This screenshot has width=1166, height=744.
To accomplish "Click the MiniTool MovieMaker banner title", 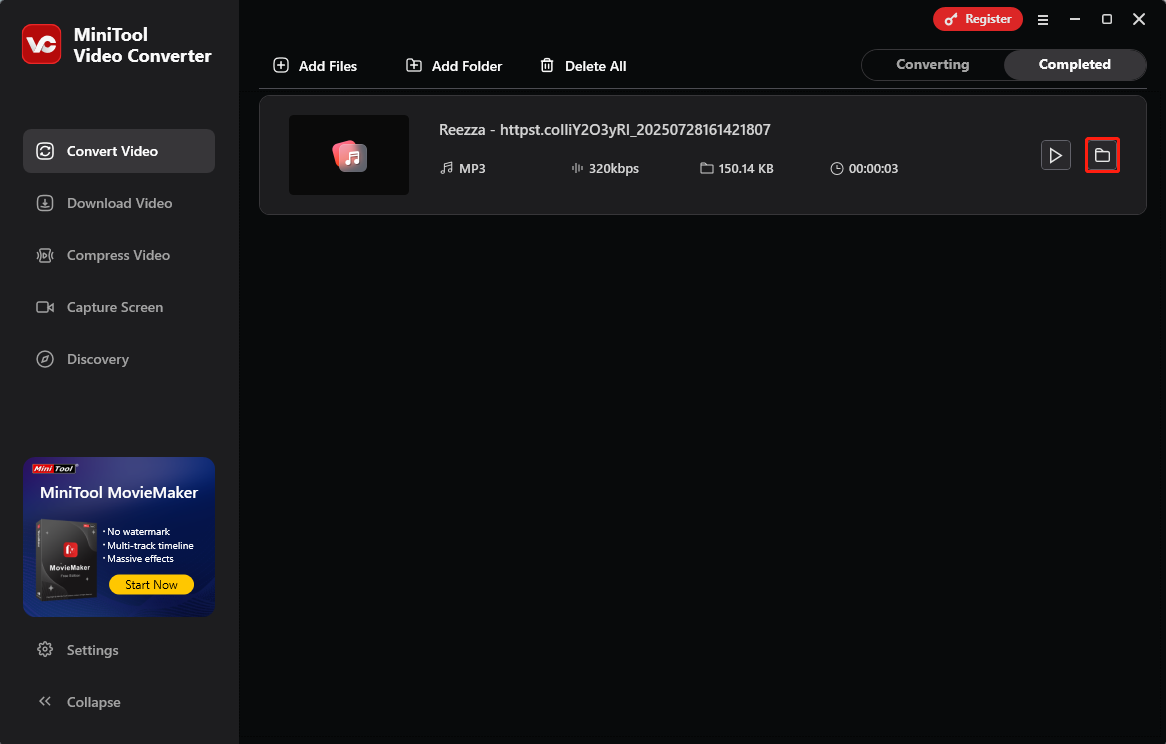I will (119, 493).
